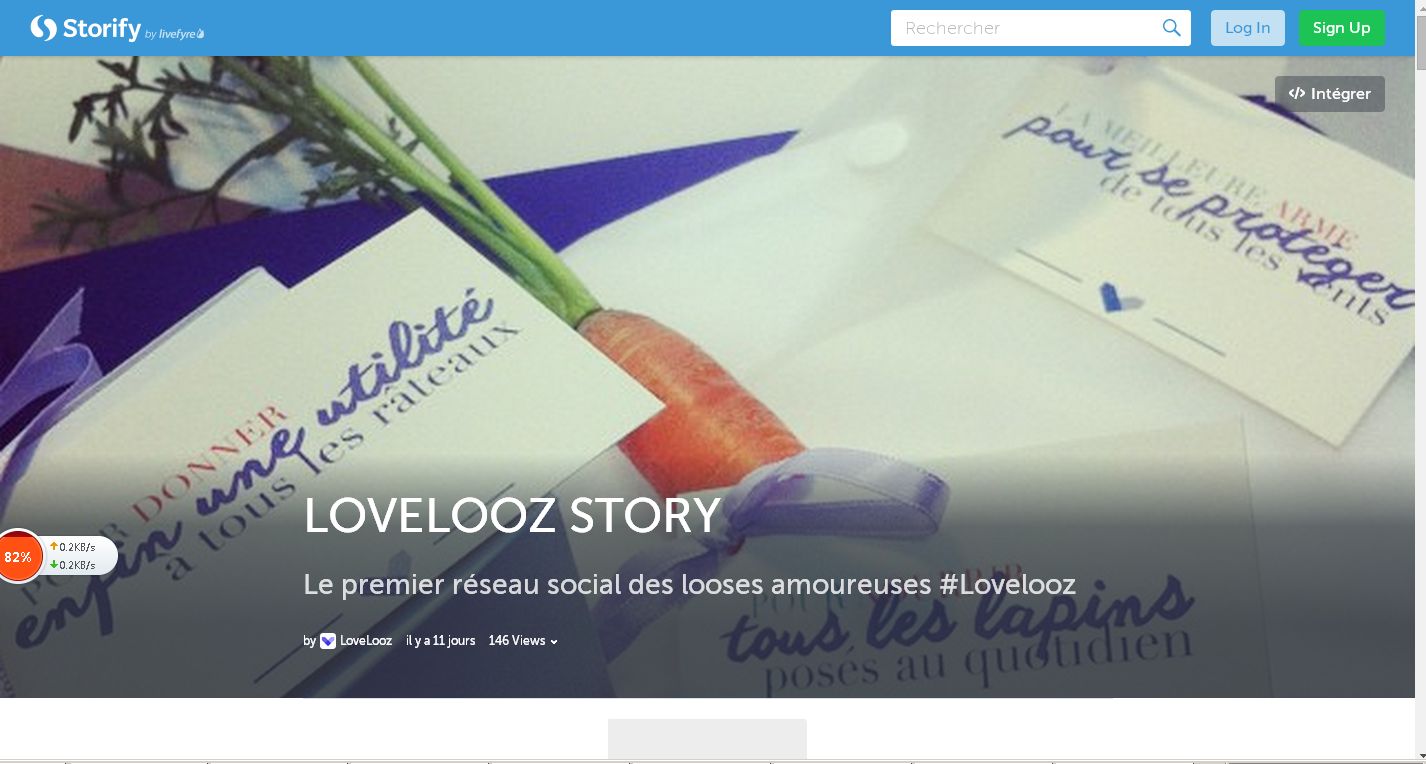Expand the 146 Views dropdown
The width and height of the screenshot is (1426, 764).
coord(523,641)
